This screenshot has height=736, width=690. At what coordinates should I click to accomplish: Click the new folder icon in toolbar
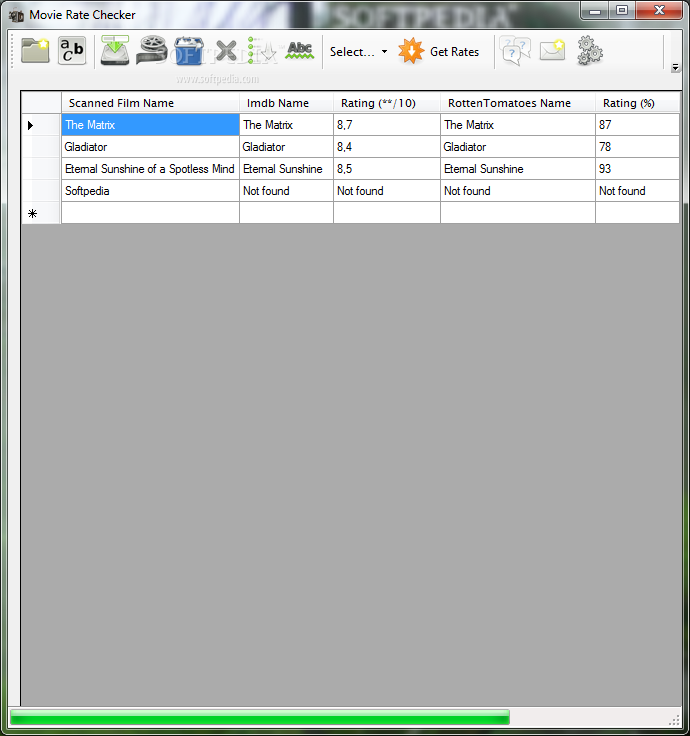tap(35, 51)
